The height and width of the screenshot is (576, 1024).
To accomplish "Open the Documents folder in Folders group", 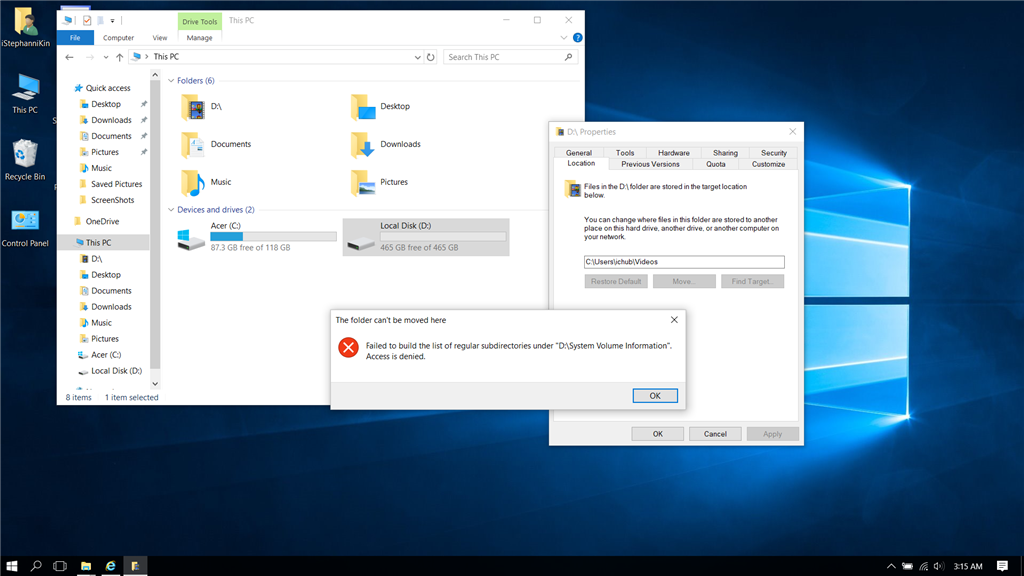I will [x=216, y=144].
